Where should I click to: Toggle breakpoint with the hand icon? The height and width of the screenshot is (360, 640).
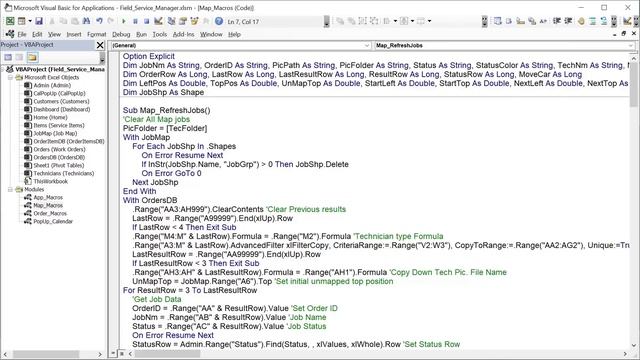click(581, 21)
